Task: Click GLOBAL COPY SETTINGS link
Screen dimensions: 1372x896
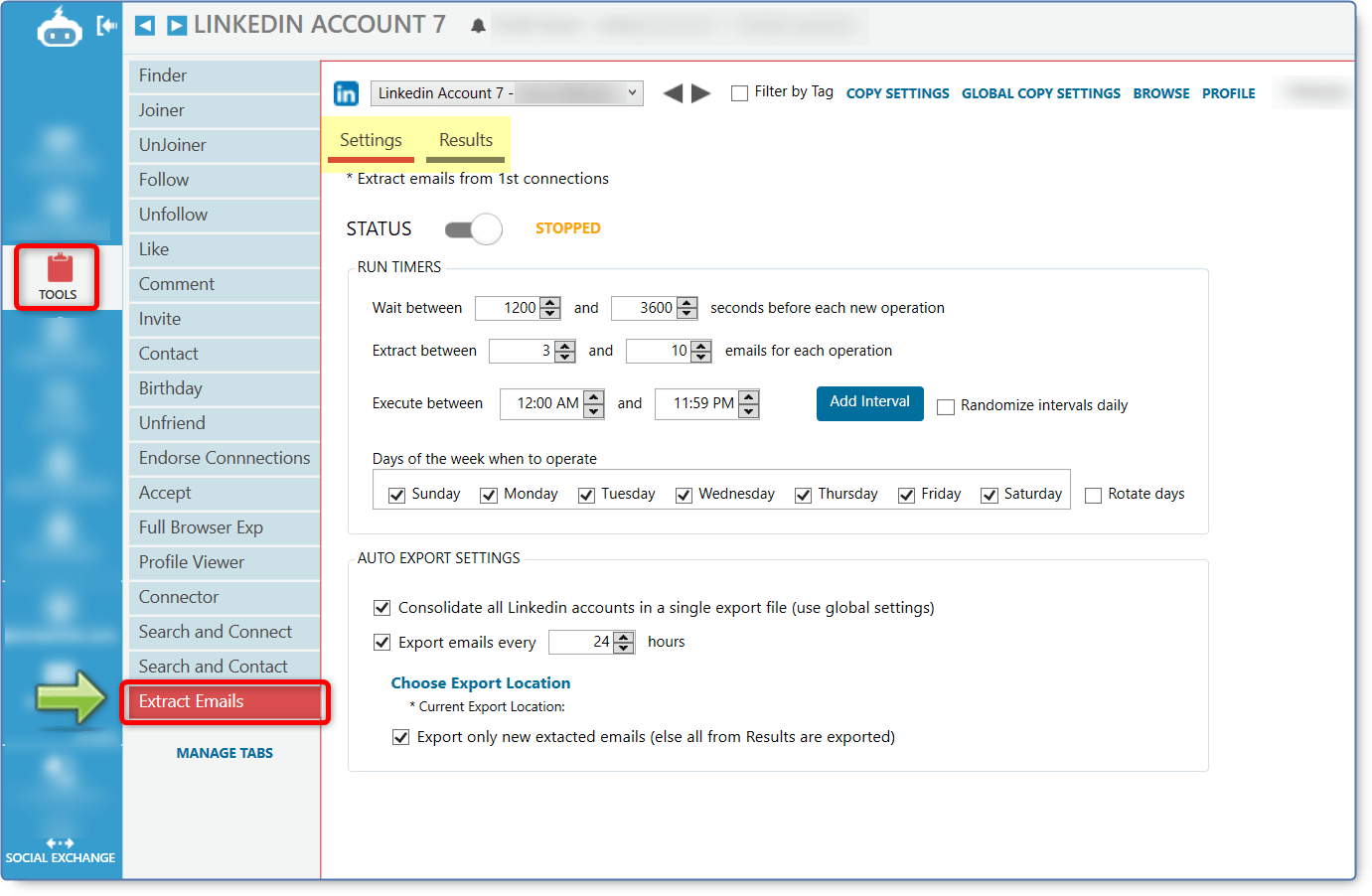Action: [x=1041, y=94]
